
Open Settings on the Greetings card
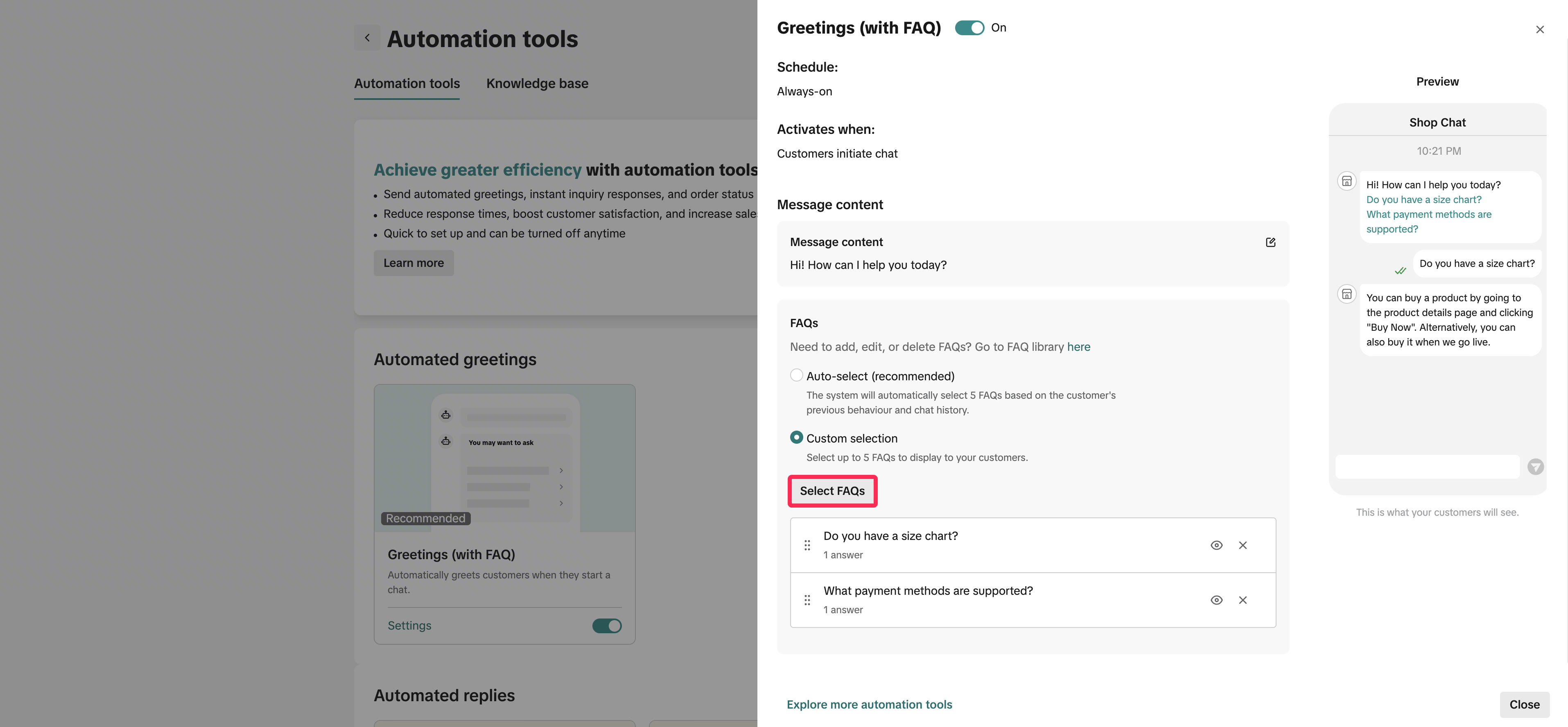tap(409, 625)
